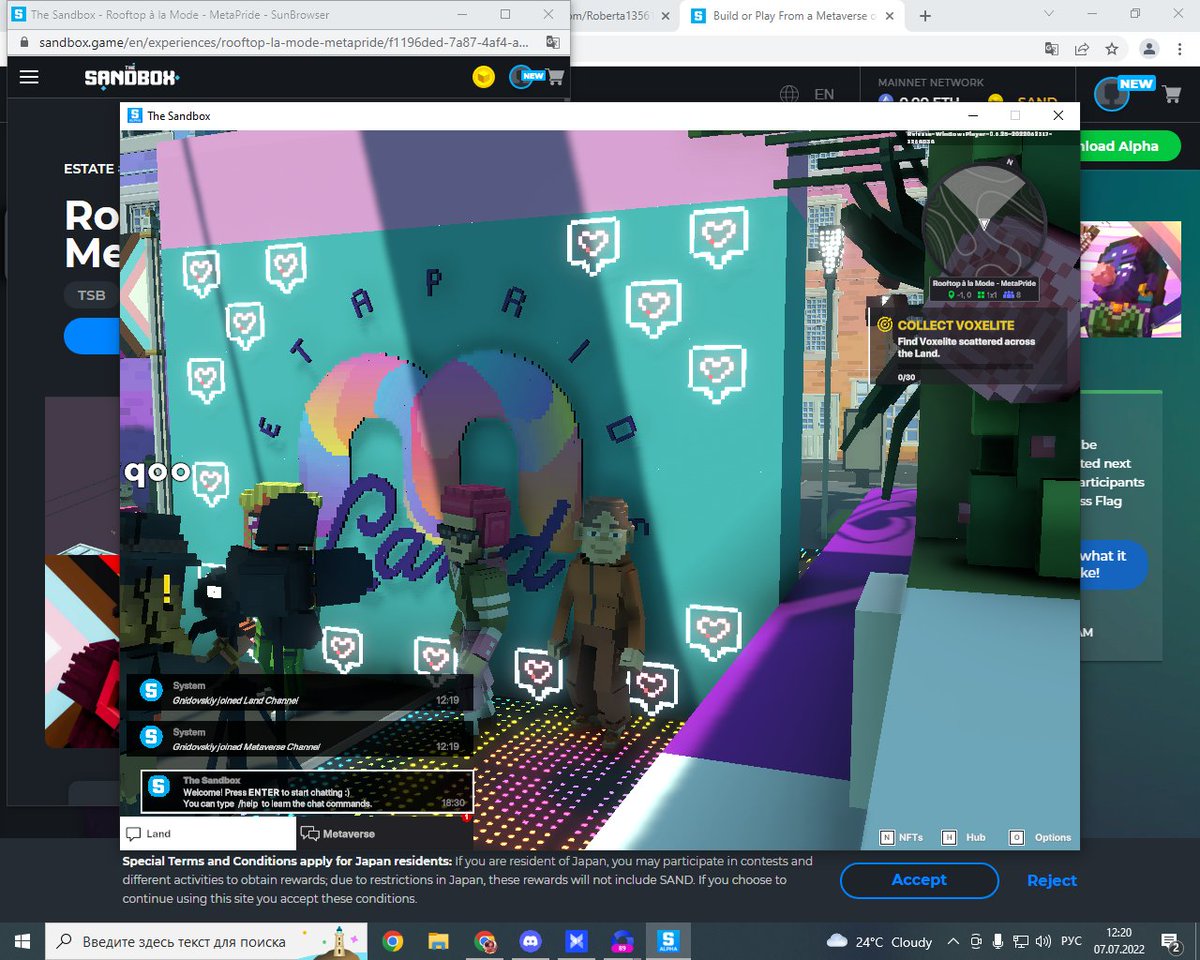Click the translate icon in SunBrowser address bar
1200x960 pixels.
point(552,43)
